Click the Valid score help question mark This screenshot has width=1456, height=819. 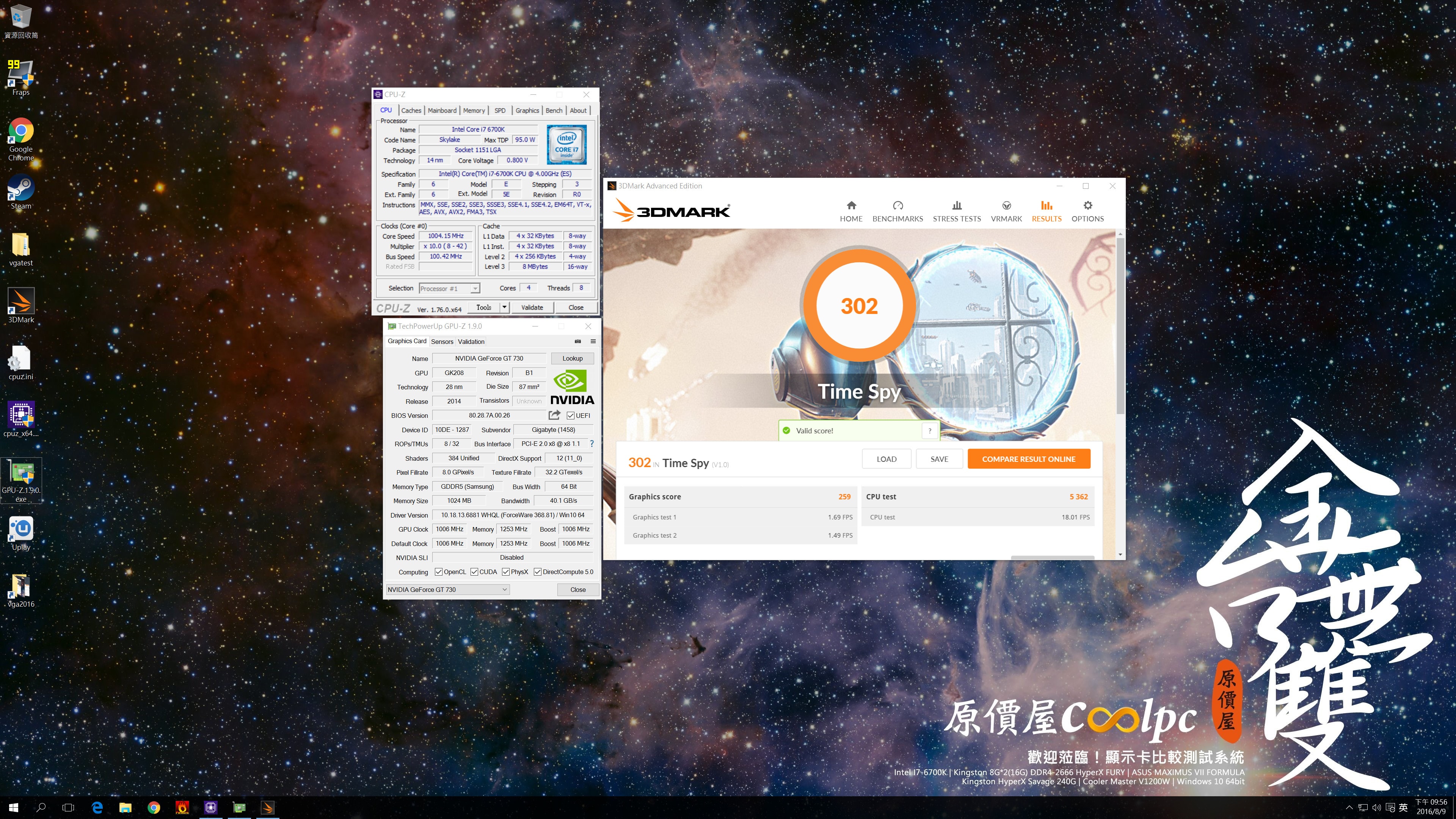(930, 431)
